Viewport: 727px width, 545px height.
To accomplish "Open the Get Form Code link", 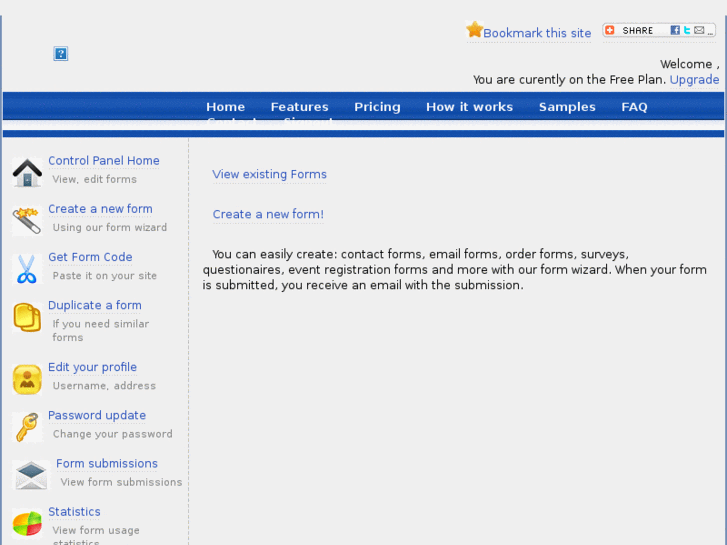I will [90, 257].
